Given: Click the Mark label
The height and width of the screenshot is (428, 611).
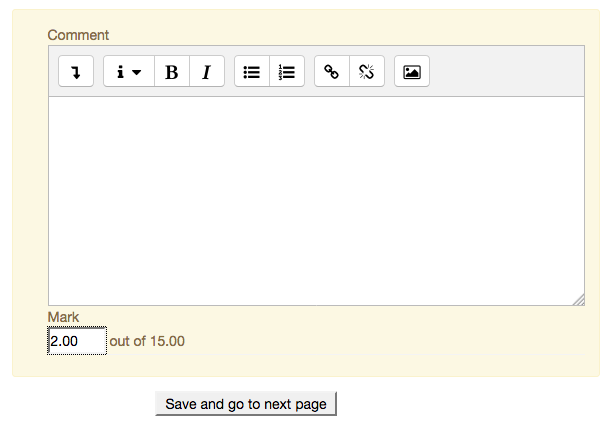Looking at the screenshot, I should 63,317.
